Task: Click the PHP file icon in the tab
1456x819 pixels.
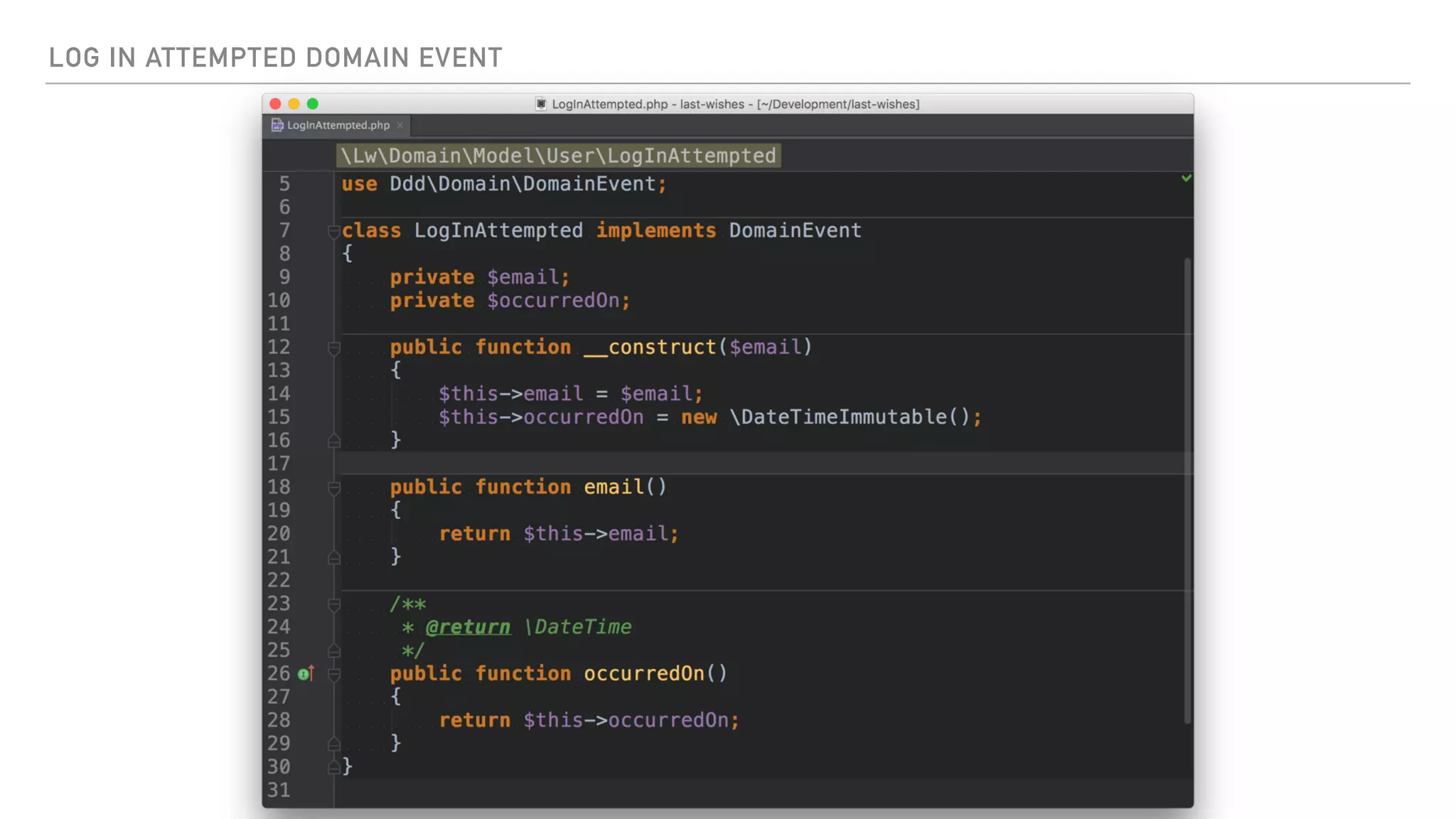Action: tap(277, 125)
